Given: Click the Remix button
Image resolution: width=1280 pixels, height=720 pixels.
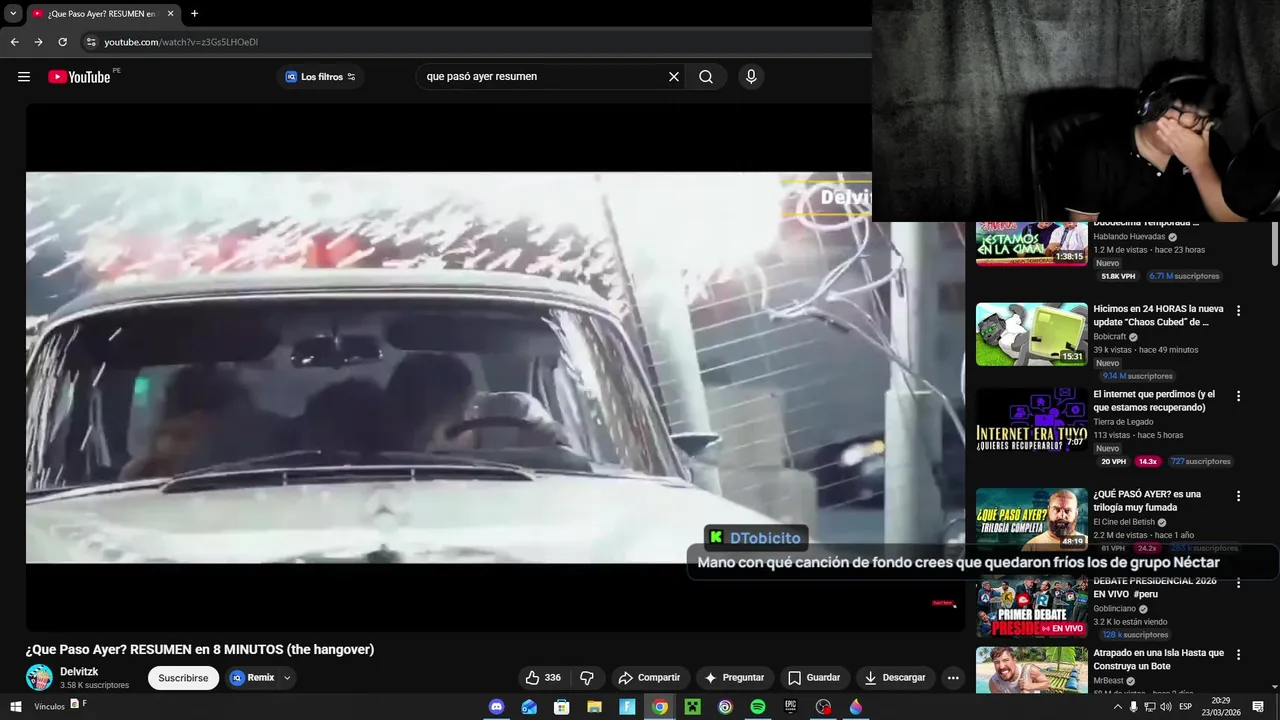Looking at the screenshot, I should [253, 678].
